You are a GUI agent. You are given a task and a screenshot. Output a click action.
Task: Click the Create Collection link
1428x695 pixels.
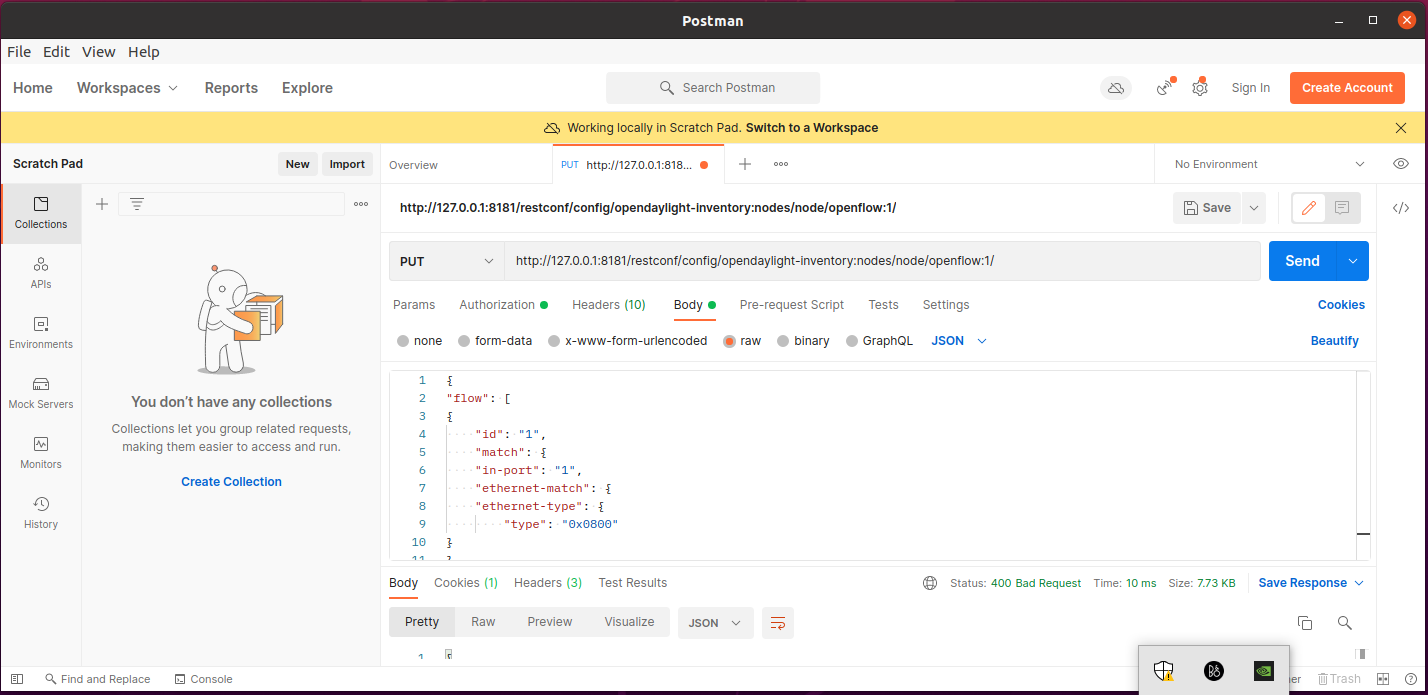click(x=231, y=482)
